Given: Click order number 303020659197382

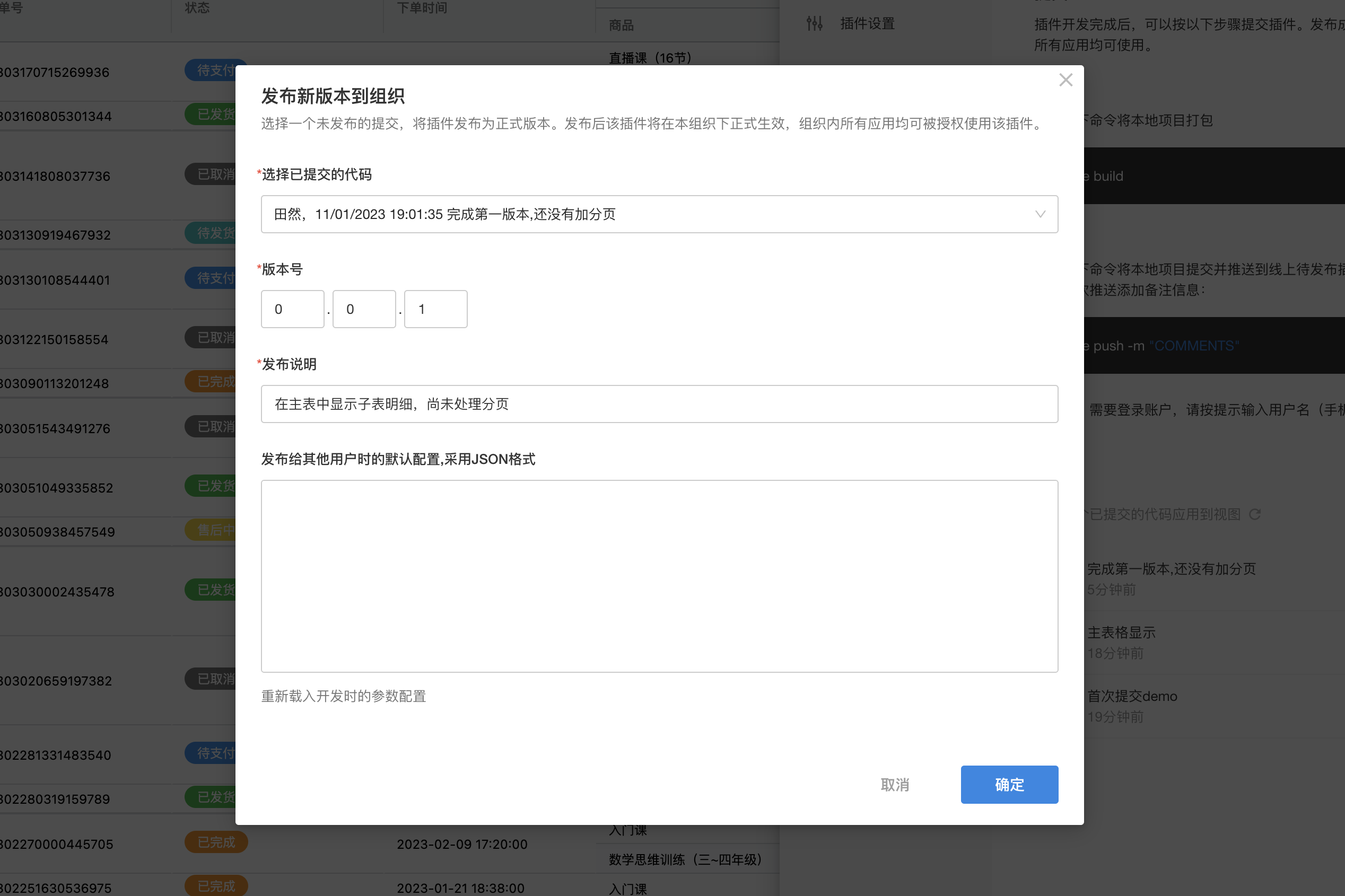Looking at the screenshot, I should (x=57, y=681).
